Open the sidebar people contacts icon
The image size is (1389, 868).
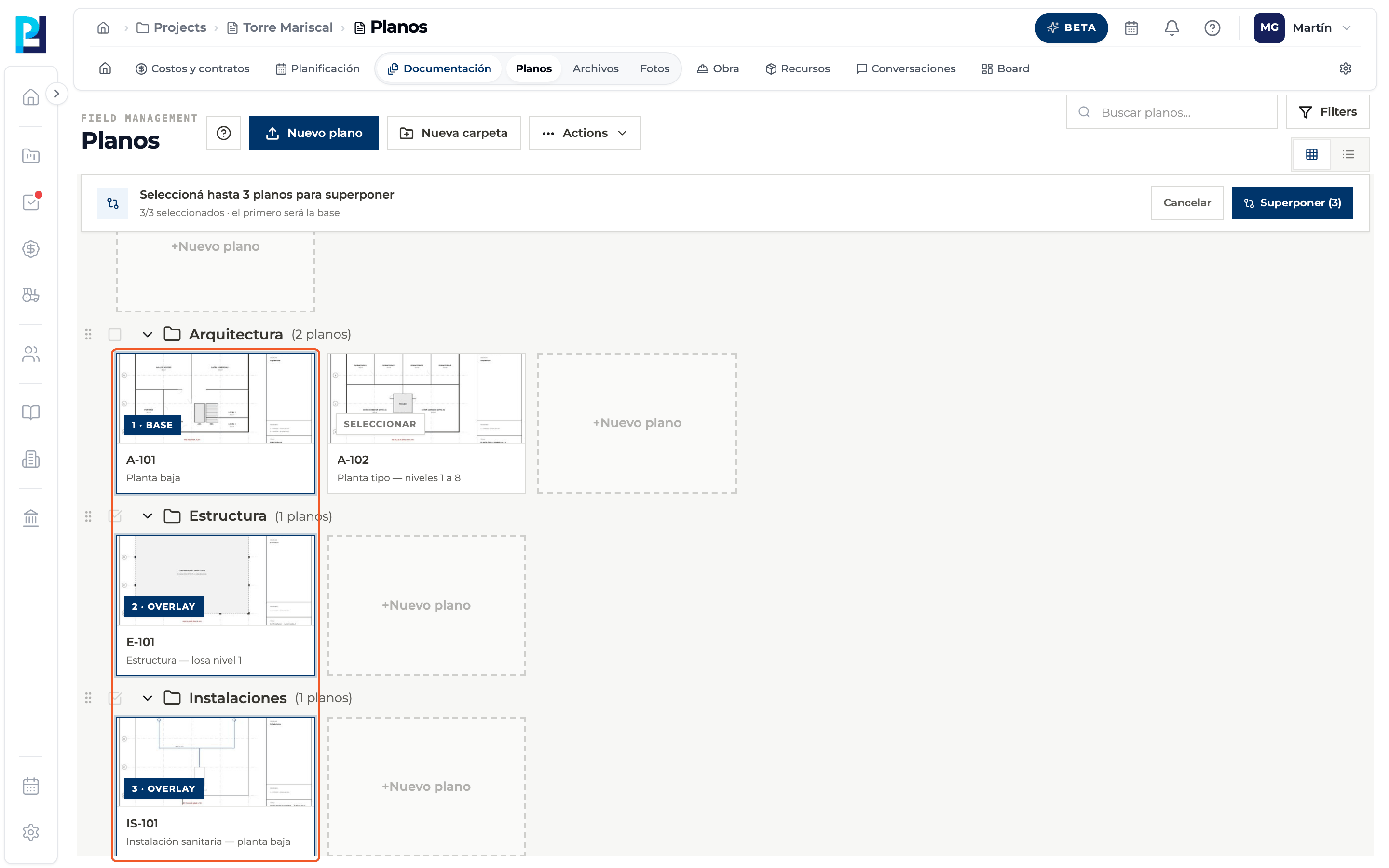tap(31, 353)
